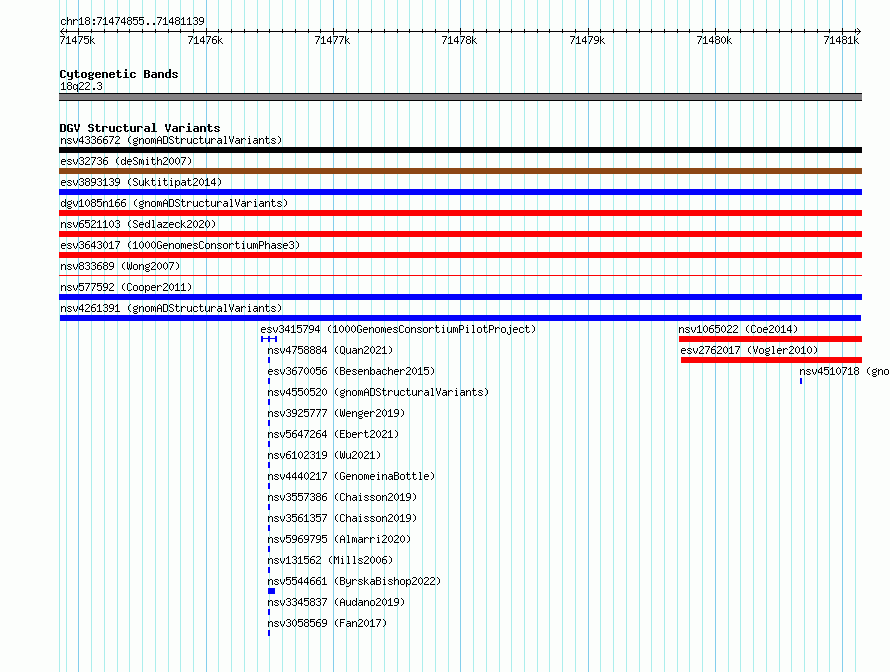
Task: Select the black nsv4336672 variant bar
Action: (x=460, y=150)
